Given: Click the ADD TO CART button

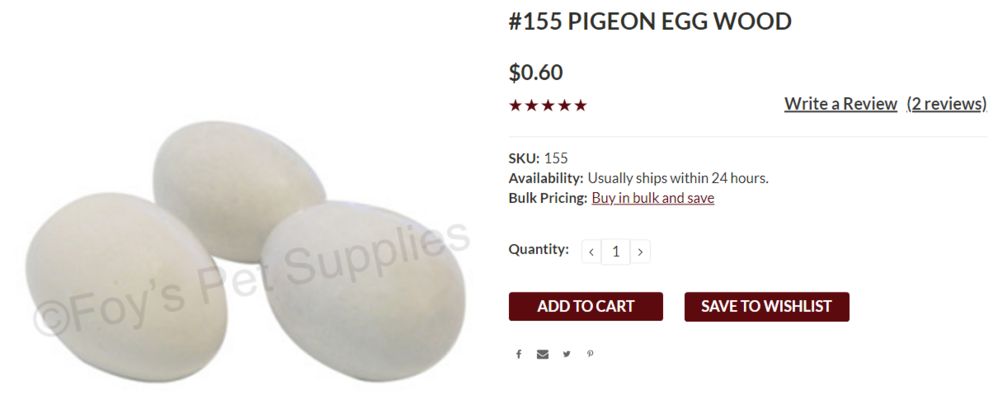Looking at the screenshot, I should tap(586, 306).
